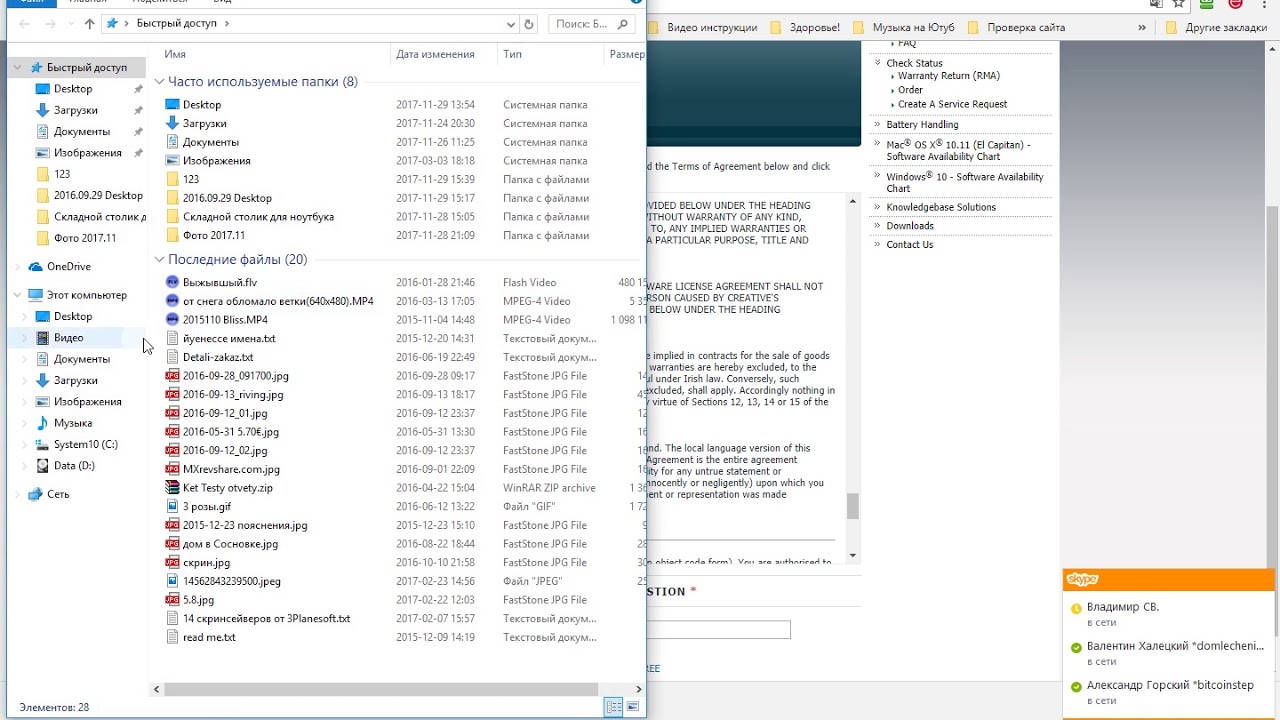1280x720 pixels.
Task: Open the Create A Service Request link
Action: tap(952, 104)
